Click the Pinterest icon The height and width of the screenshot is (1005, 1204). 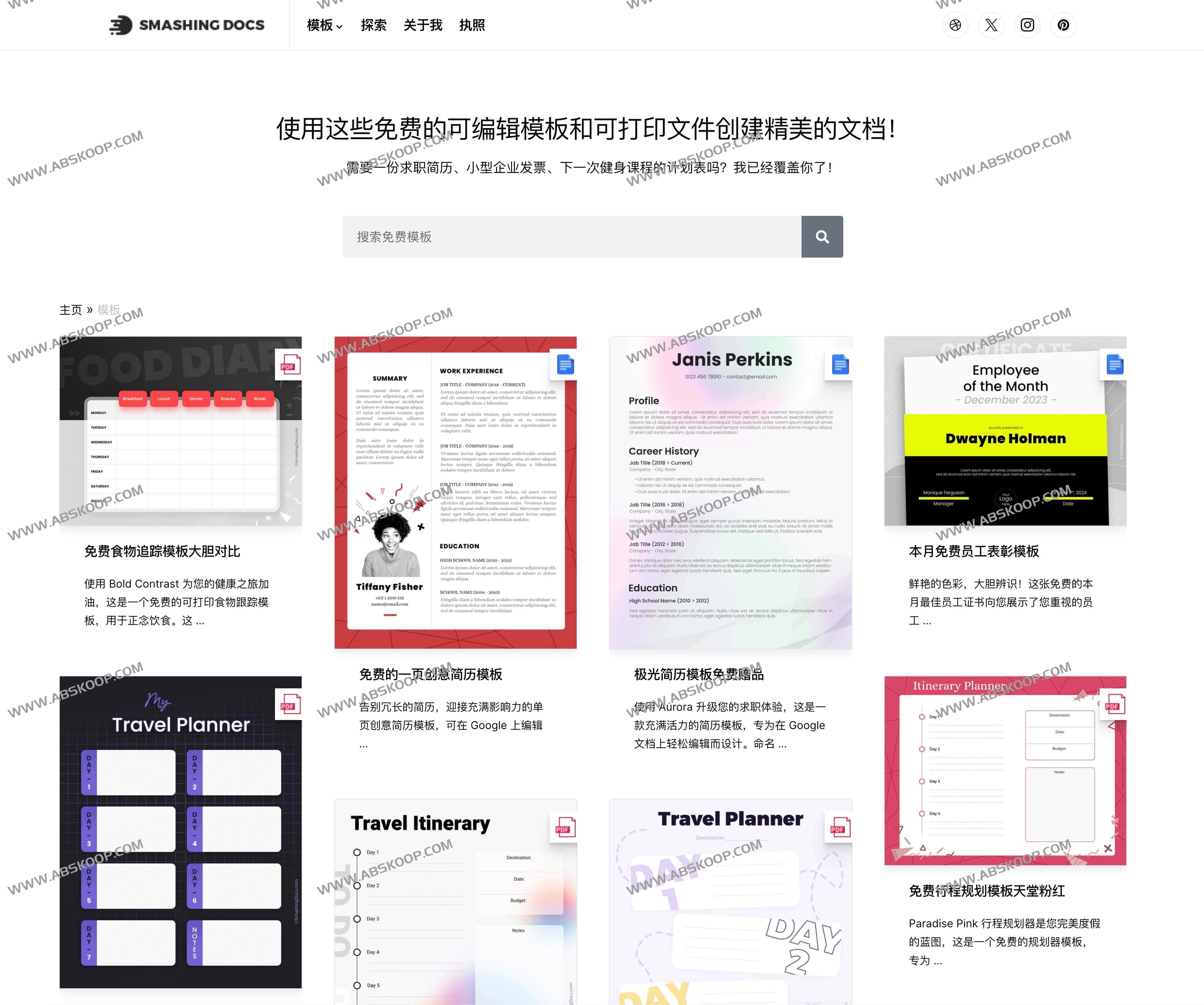coord(1064,25)
